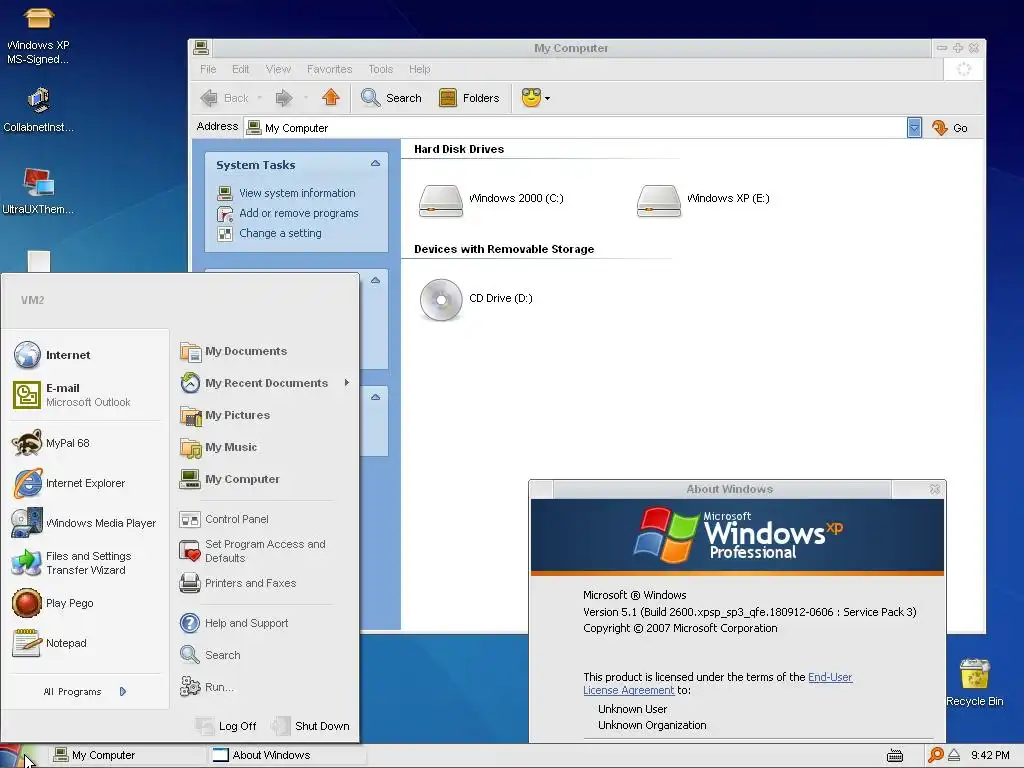Expand the Address bar dropdown
Viewport: 1024px width, 768px height.
click(914, 127)
